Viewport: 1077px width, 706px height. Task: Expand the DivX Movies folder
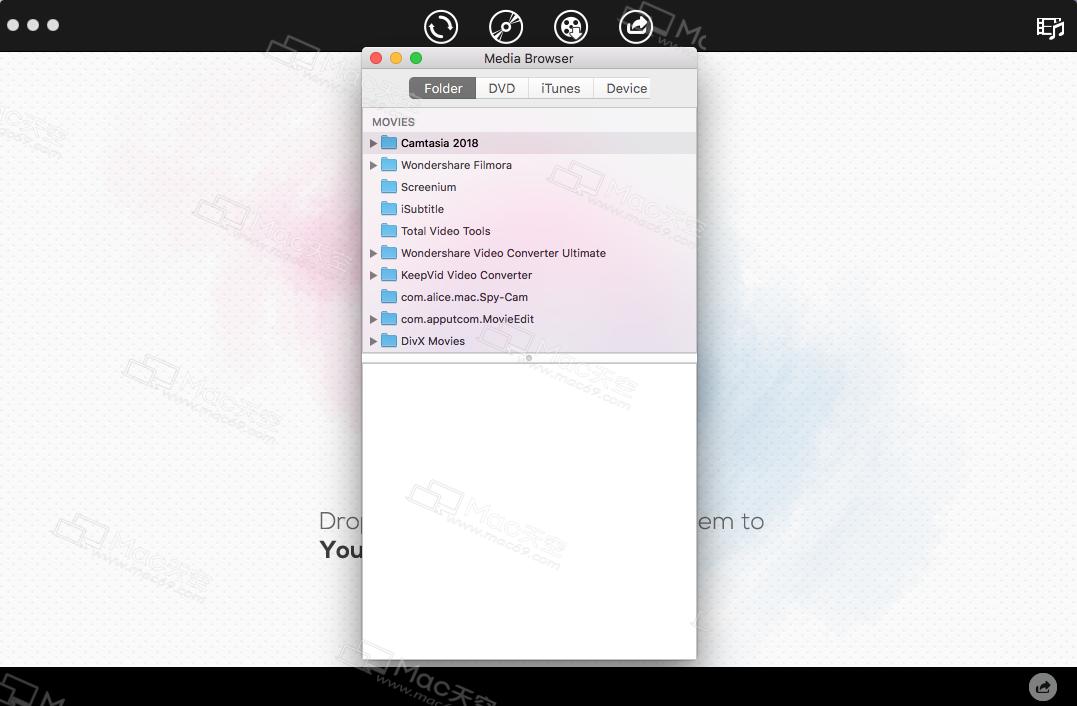click(x=374, y=341)
